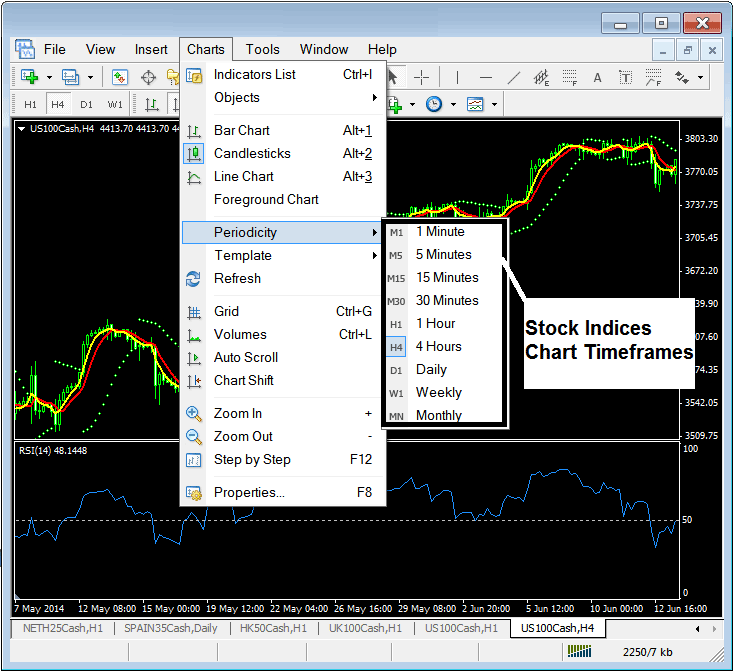
Task: Open the Insert menu
Action: click(x=151, y=49)
